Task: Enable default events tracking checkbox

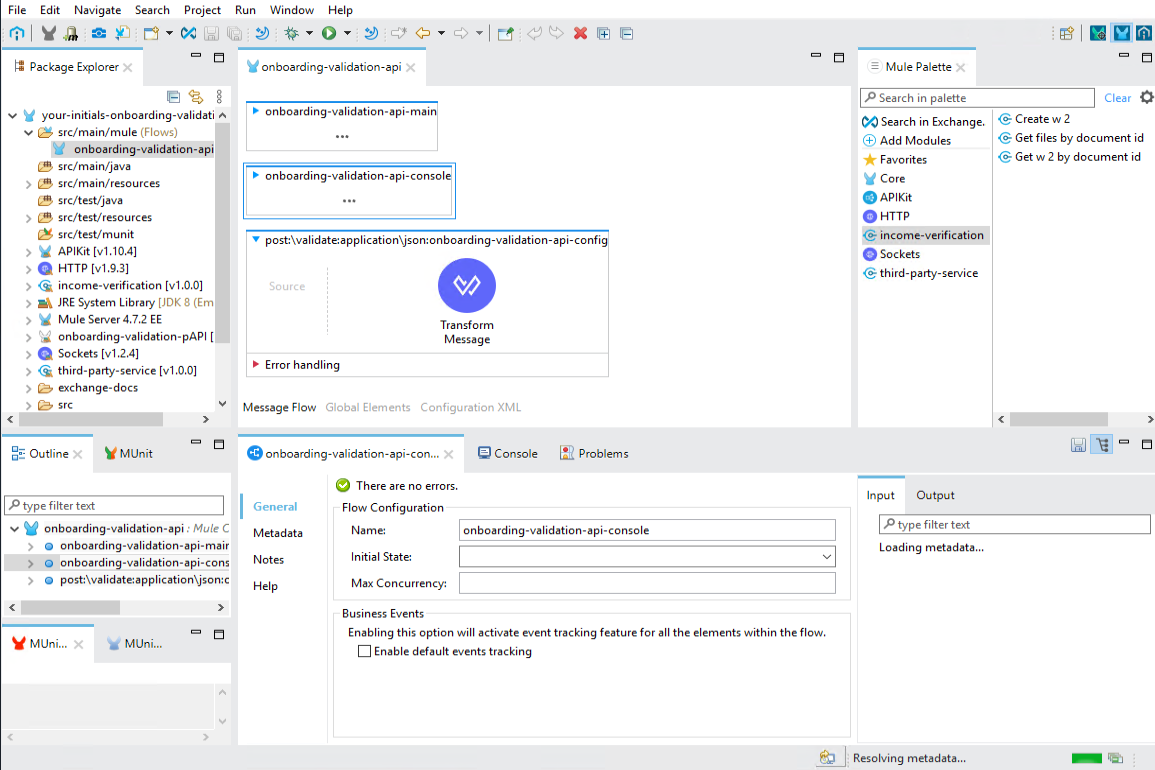Action: [365, 652]
